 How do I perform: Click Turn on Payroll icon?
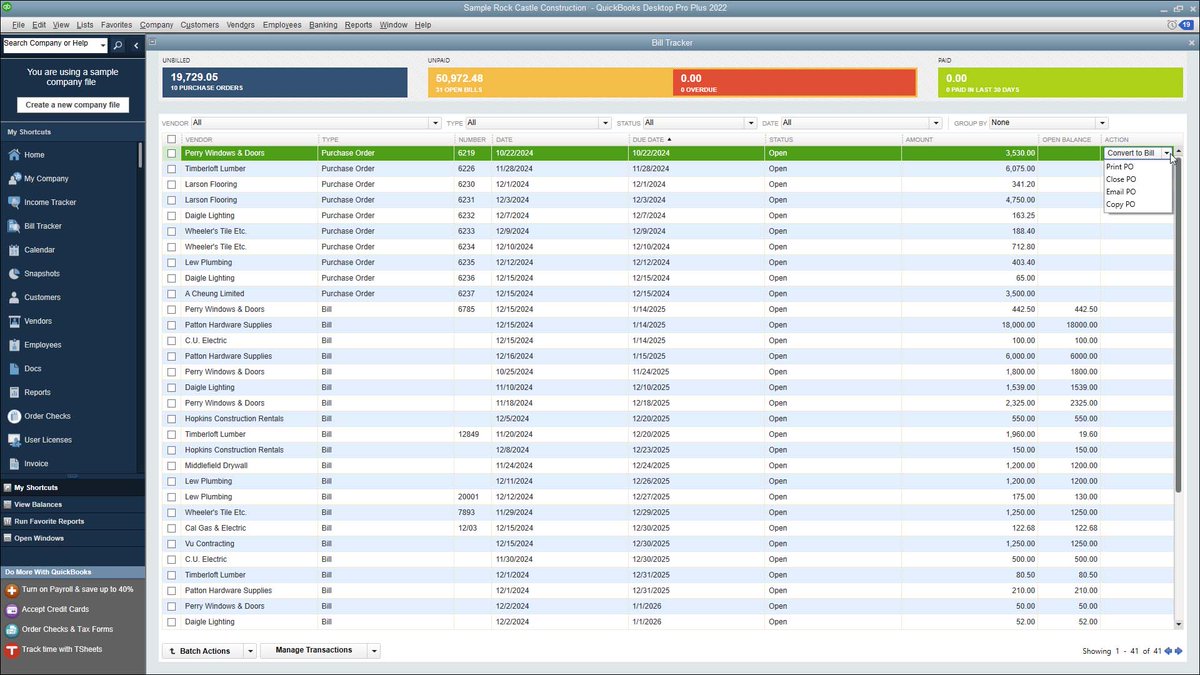coord(12,590)
